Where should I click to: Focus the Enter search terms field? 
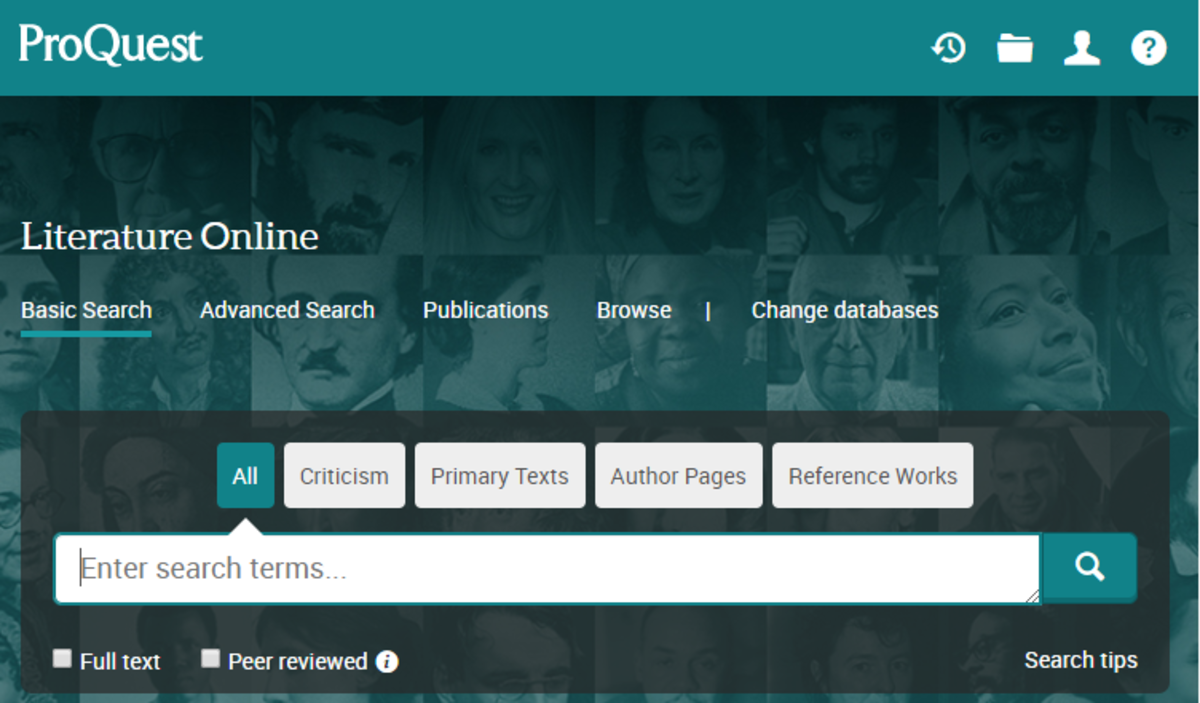(x=547, y=568)
